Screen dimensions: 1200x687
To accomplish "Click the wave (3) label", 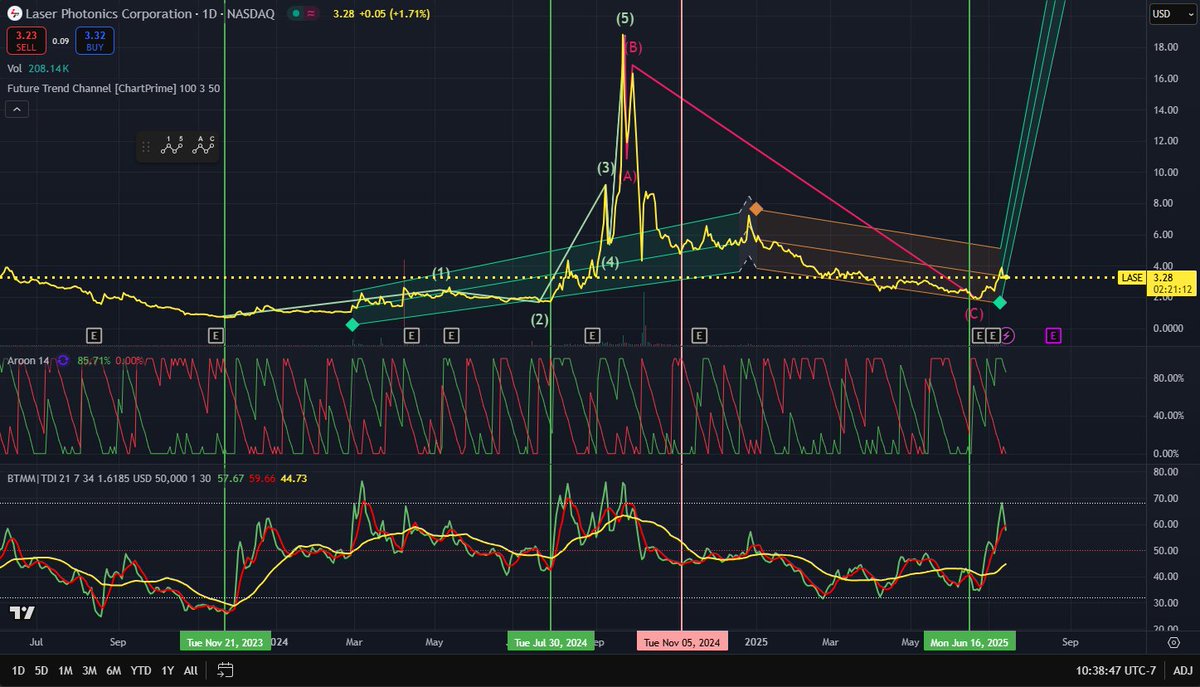I will click(606, 168).
